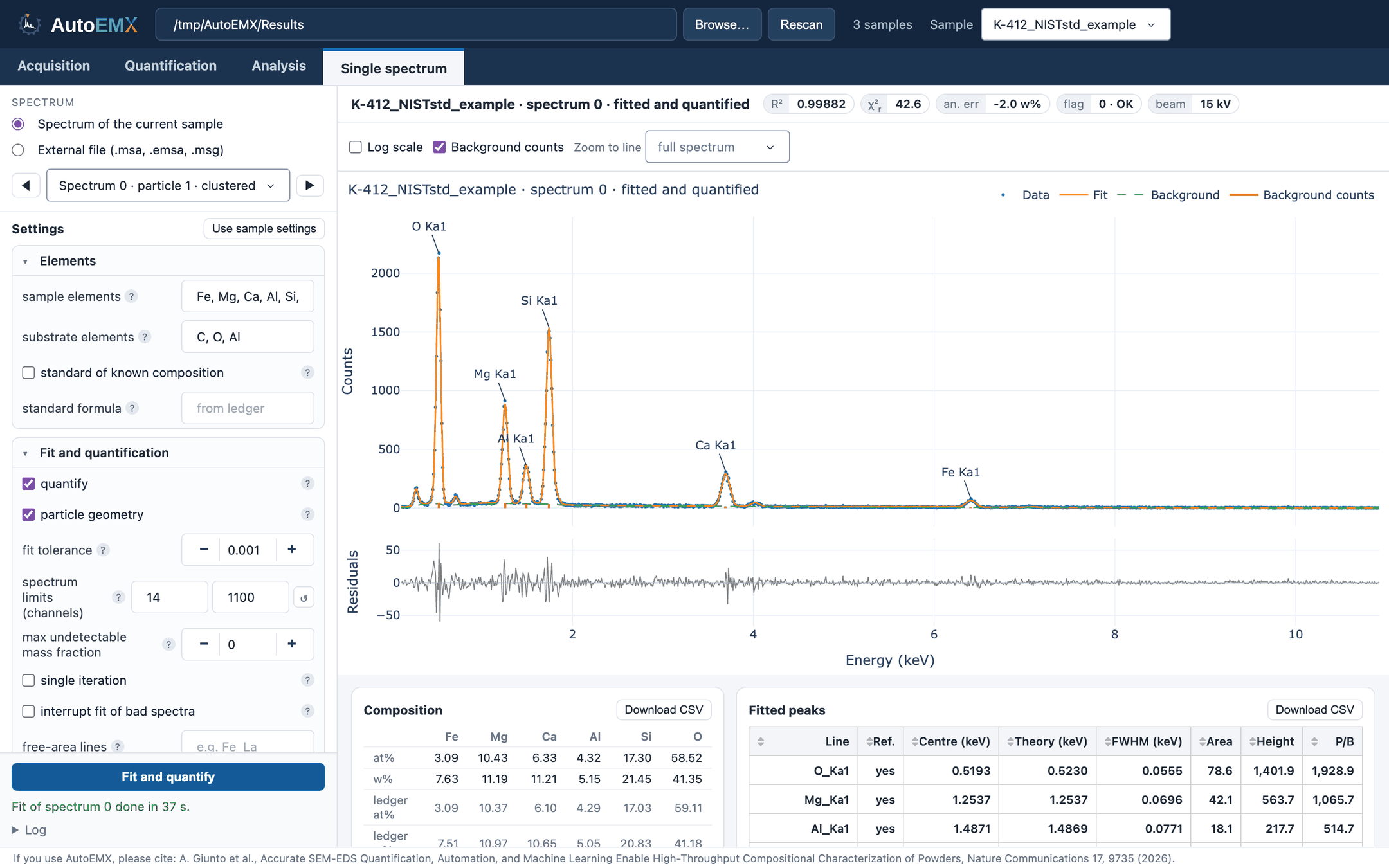Collapse Fit and quantification section
Viewport: 1389px width, 868px height.
pyautogui.click(x=168, y=453)
